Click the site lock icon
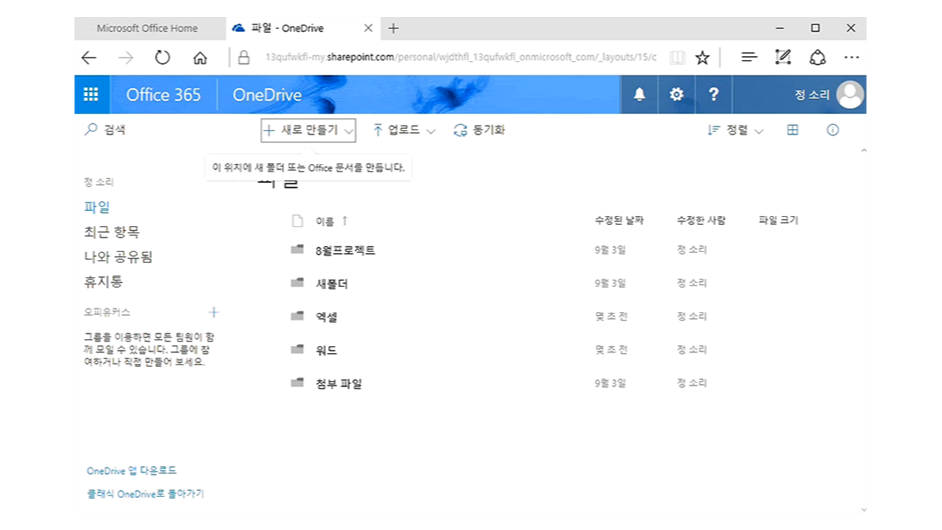This screenshot has height=530, width=942. click(243, 58)
